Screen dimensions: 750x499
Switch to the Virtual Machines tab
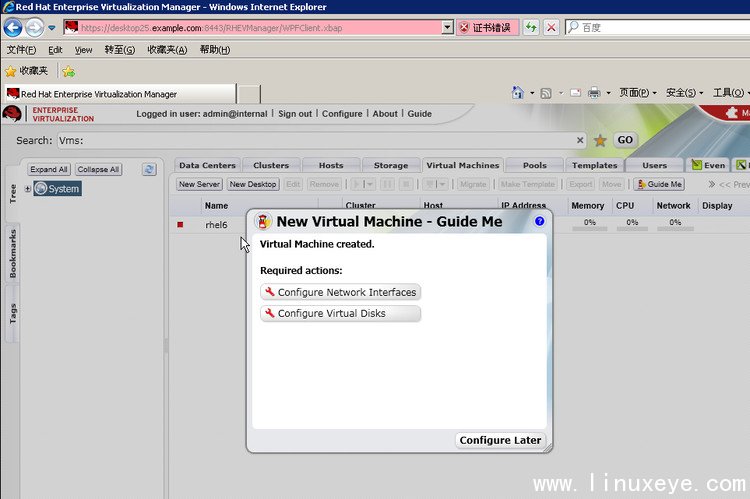(x=463, y=165)
